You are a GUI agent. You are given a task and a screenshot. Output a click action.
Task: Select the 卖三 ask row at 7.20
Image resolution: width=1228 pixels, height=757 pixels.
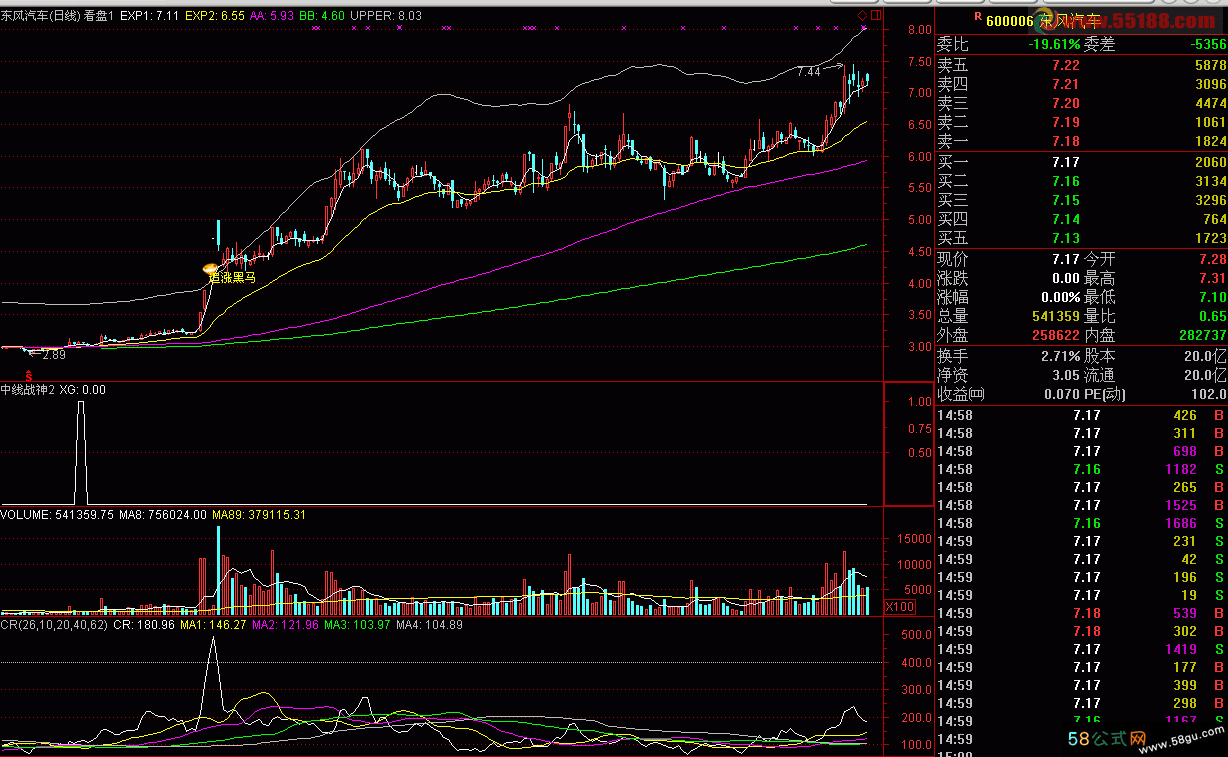tap(1081, 103)
